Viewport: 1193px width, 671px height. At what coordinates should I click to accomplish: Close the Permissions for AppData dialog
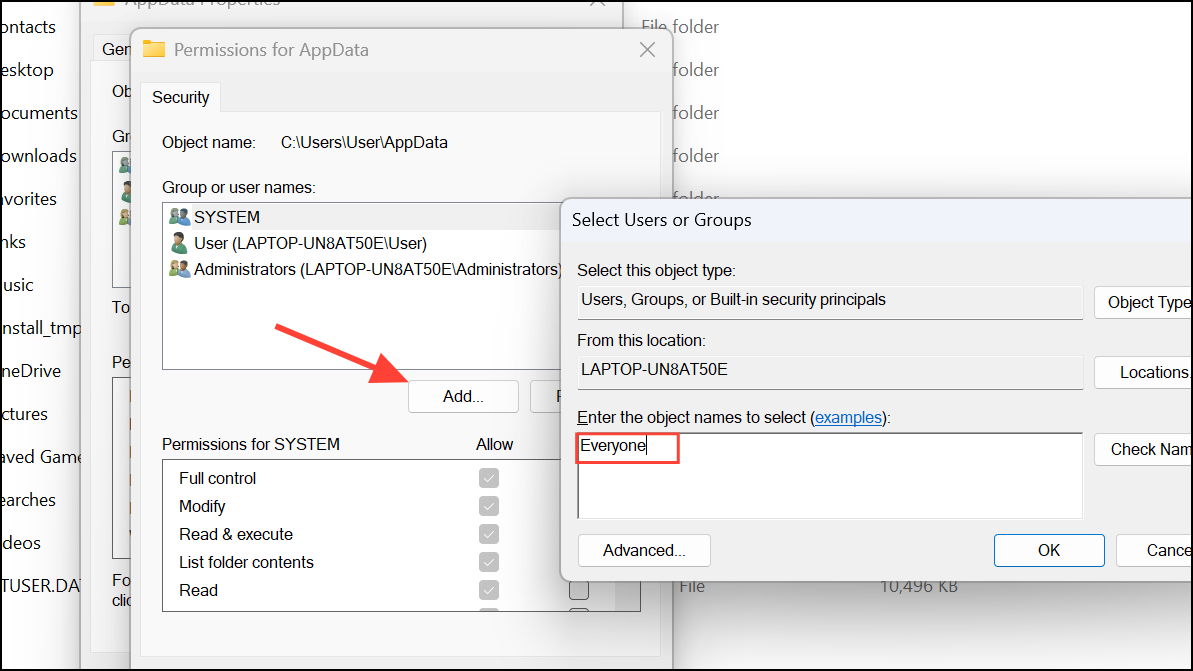tap(647, 49)
